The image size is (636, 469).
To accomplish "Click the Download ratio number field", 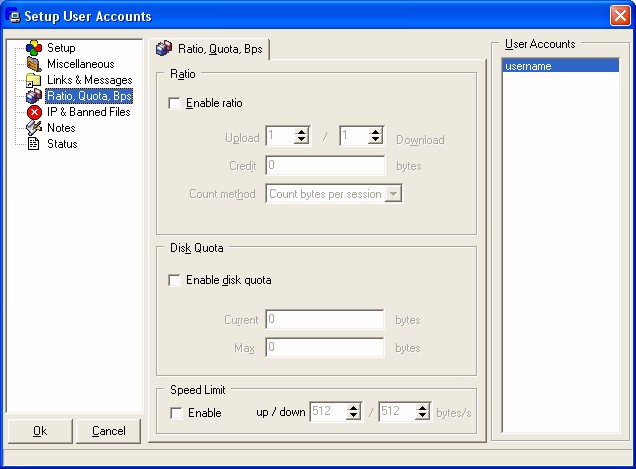I will click(x=355, y=136).
